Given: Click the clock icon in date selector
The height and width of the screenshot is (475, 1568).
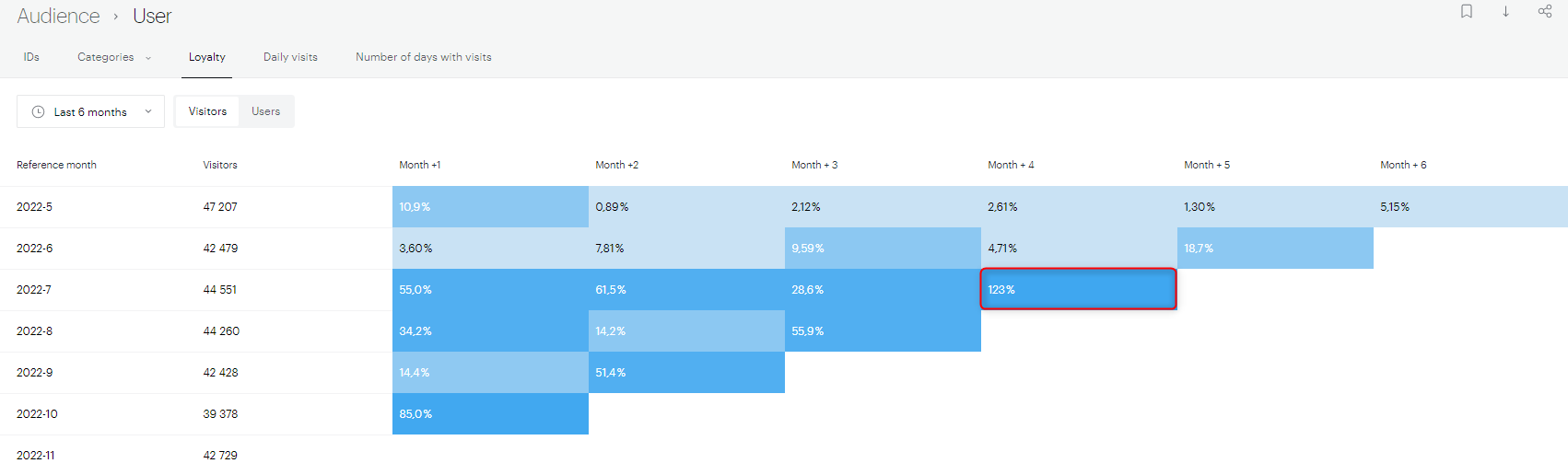Looking at the screenshot, I should [x=38, y=111].
